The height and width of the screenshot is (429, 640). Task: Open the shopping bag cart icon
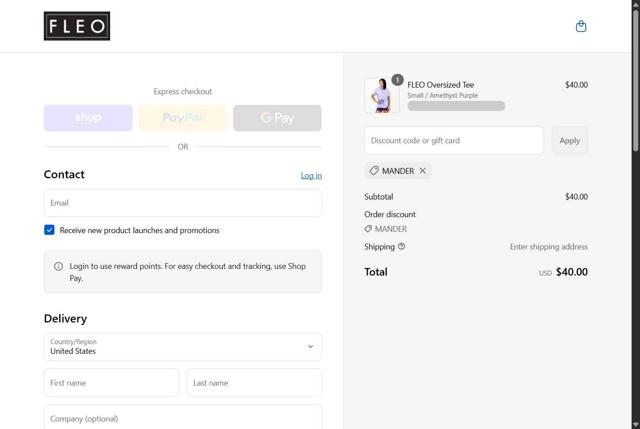click(581, 26)
